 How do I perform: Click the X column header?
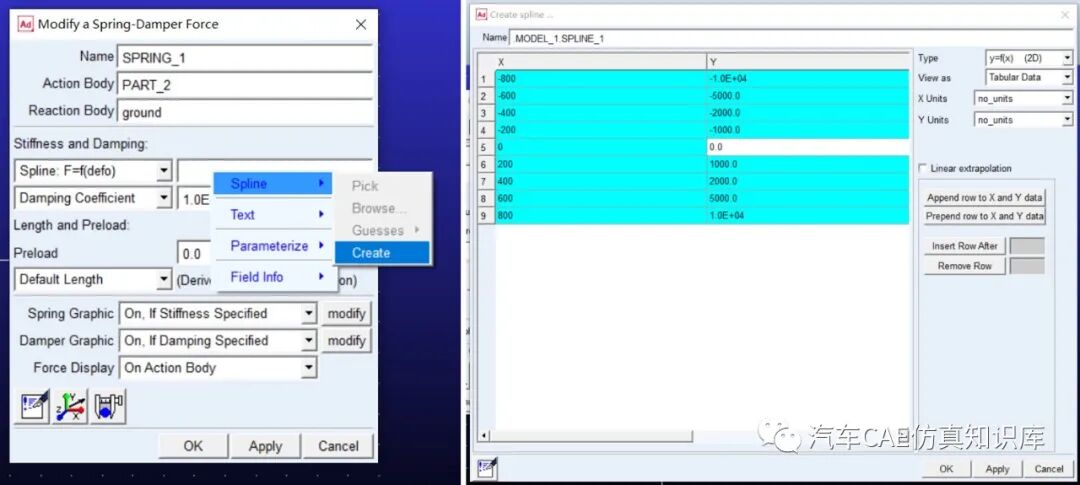[x=601, y=62]
